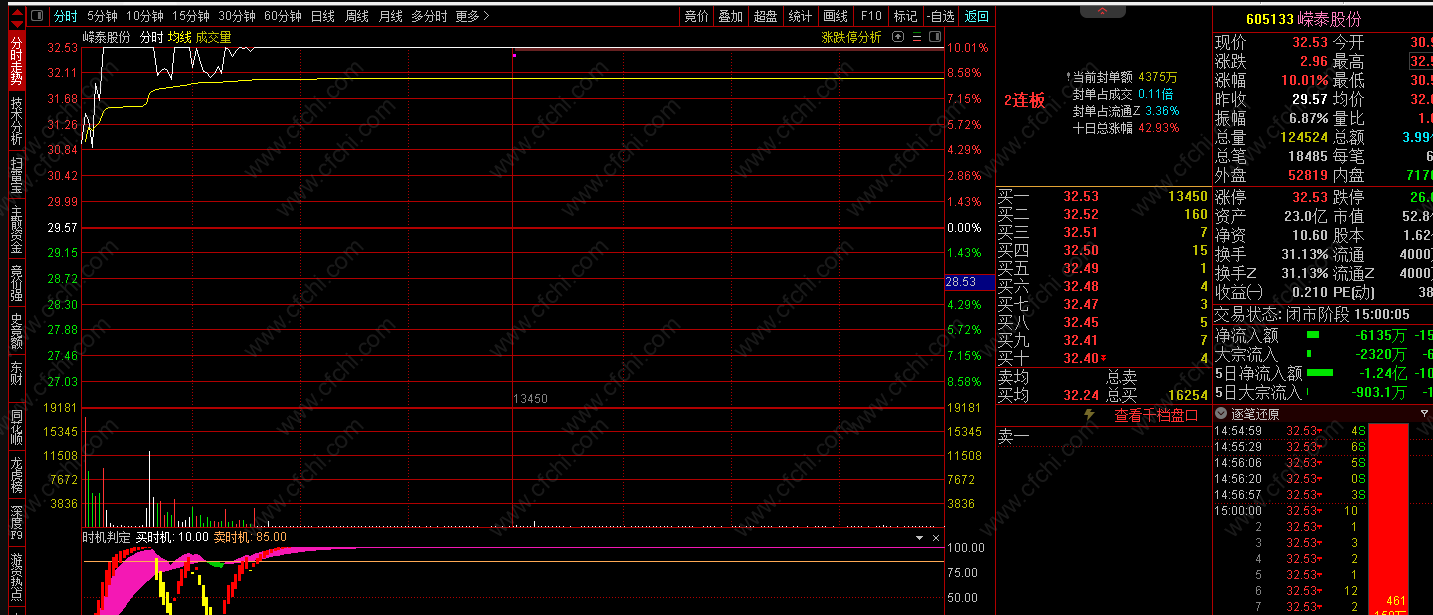Screen dimensions: 1433x615
Task: Click the upload-arrow icon next to 涨跌停分析
Action: click(x=897, y=37)
